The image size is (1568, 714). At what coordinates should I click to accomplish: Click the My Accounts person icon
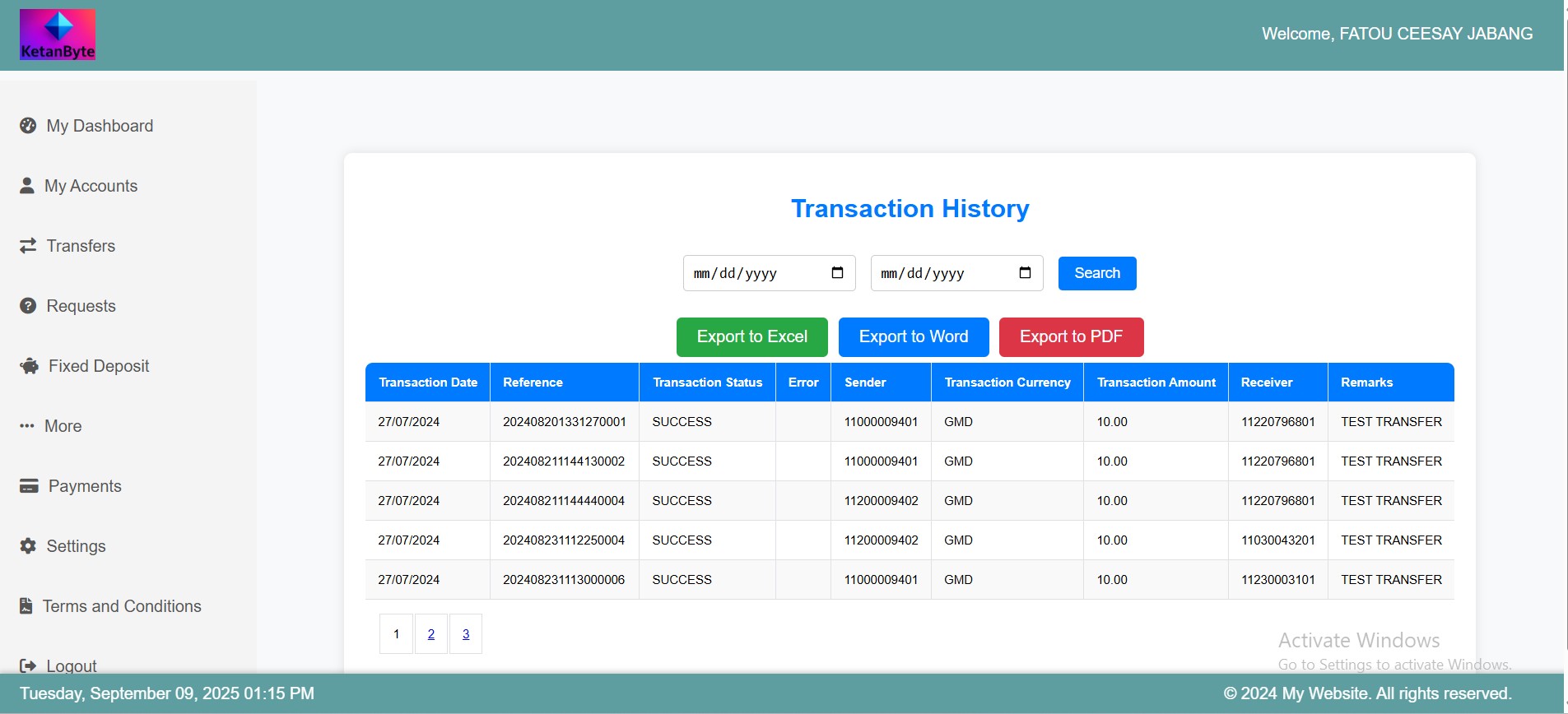click(27, 185)
